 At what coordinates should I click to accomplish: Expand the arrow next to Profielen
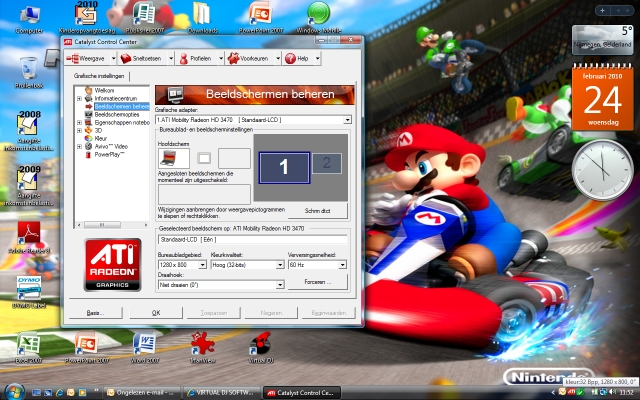click(221, 58)
